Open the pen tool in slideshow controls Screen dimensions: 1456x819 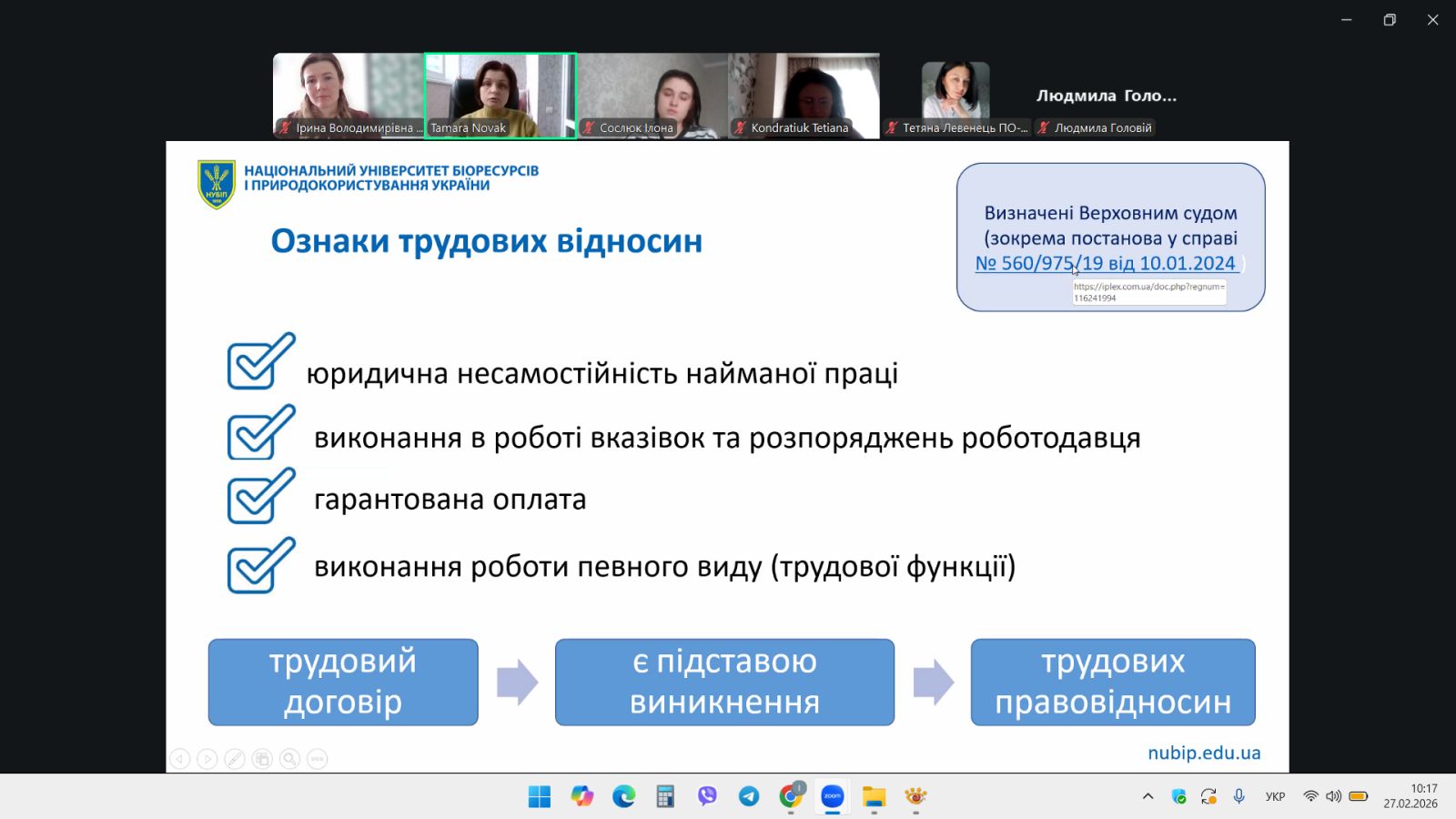pyautogui.click(x=235, y=758)
